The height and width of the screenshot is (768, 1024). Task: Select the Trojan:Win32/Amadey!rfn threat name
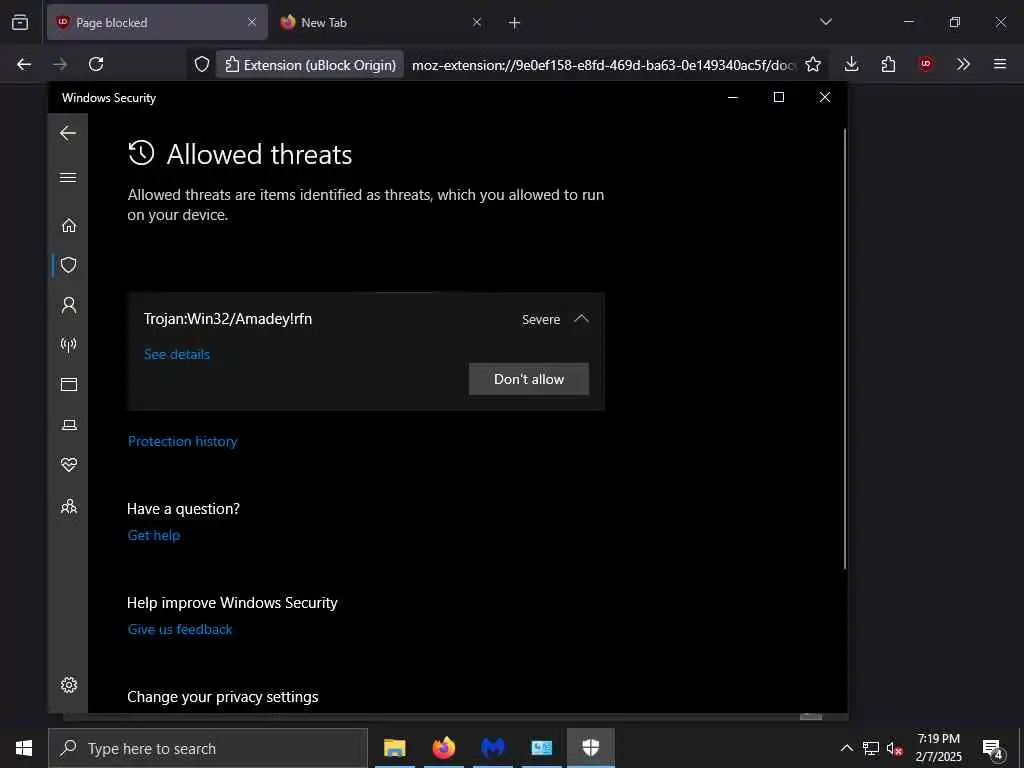tap(228, 319)
